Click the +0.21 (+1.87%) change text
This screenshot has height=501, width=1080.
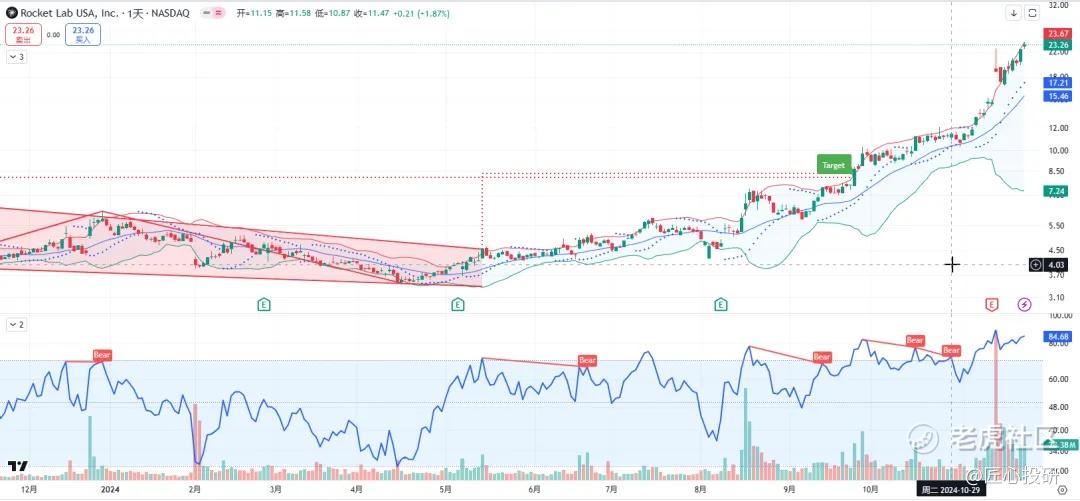[422, 13]
